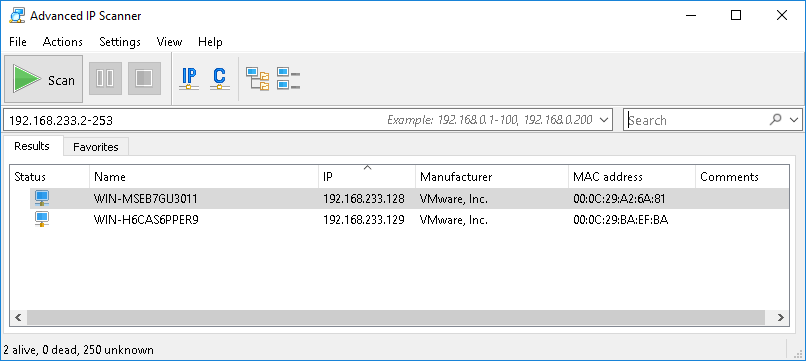Click the IP subnet toolbar icon

point(189,79)
